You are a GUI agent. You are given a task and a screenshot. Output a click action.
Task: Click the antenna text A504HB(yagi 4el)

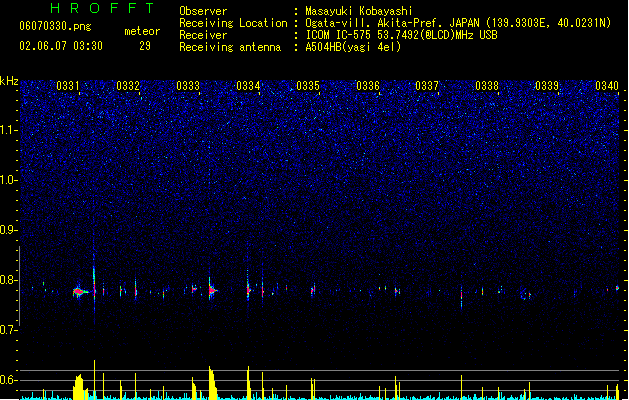pos(353,47)
